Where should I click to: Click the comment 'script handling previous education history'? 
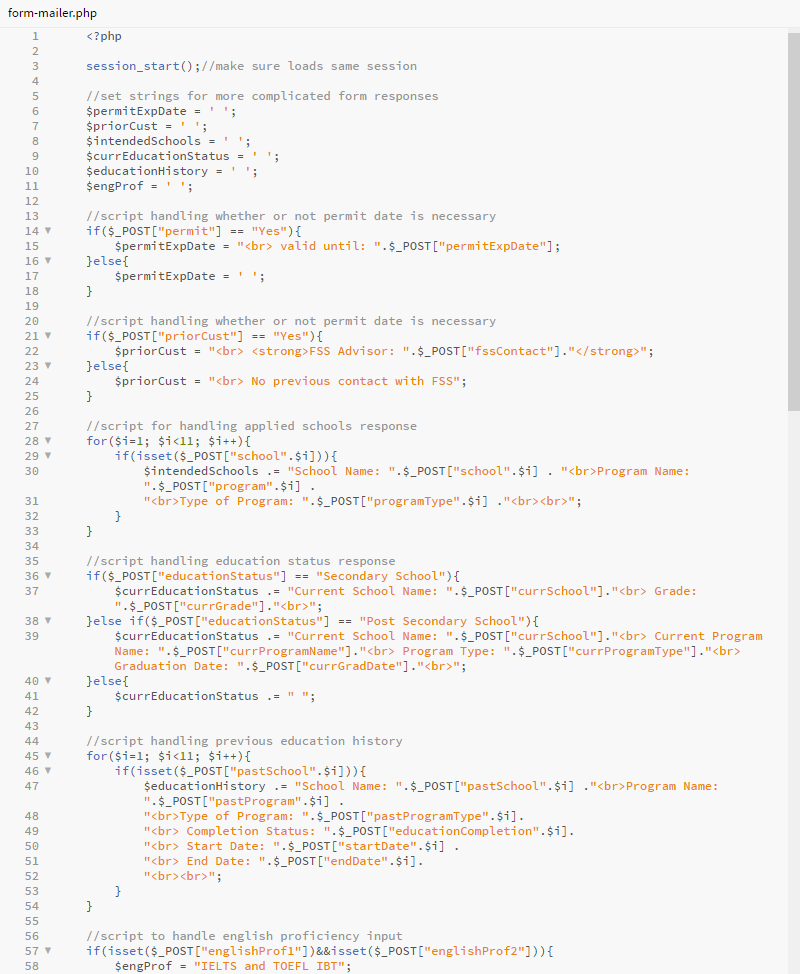point(244,741)
